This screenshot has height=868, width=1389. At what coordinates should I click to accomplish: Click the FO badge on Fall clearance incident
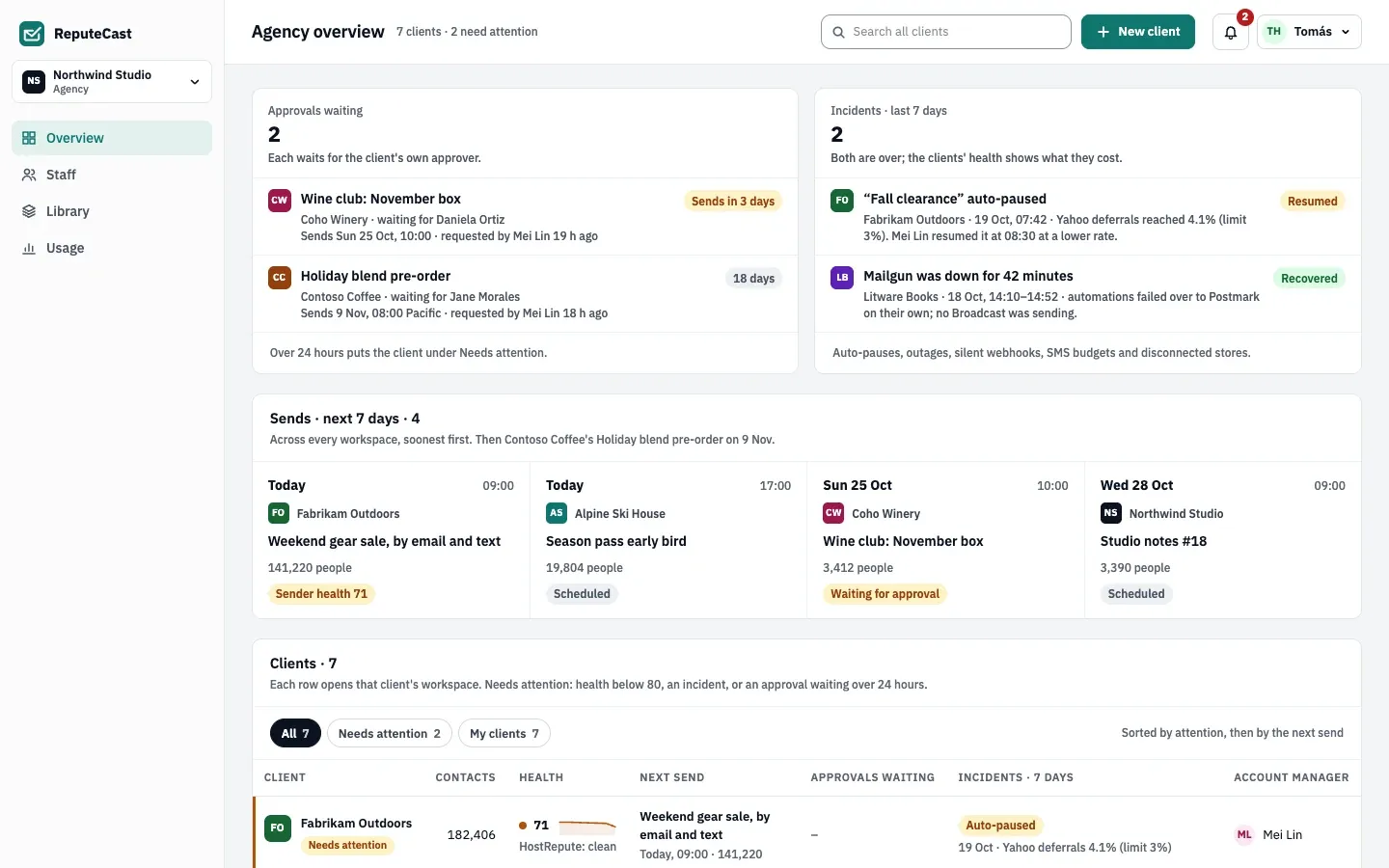tap(842, 201)
